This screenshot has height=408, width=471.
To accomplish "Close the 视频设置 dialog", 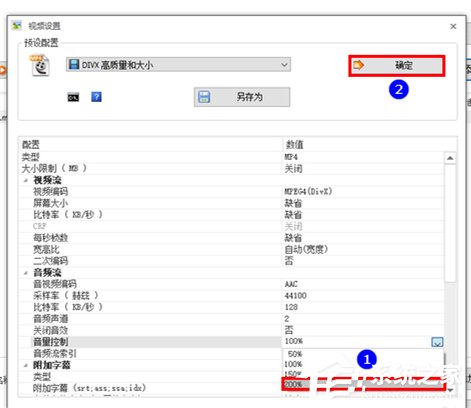I will pos(453,26).
